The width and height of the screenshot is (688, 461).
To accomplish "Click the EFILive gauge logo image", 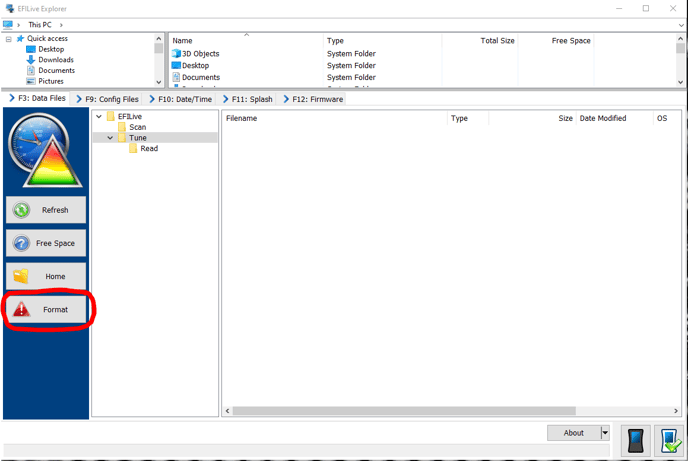I will pos(45,150).
